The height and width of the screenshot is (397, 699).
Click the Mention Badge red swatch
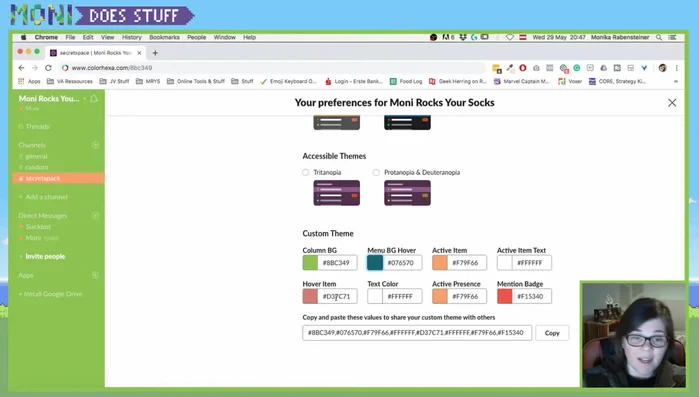point(505,296)
